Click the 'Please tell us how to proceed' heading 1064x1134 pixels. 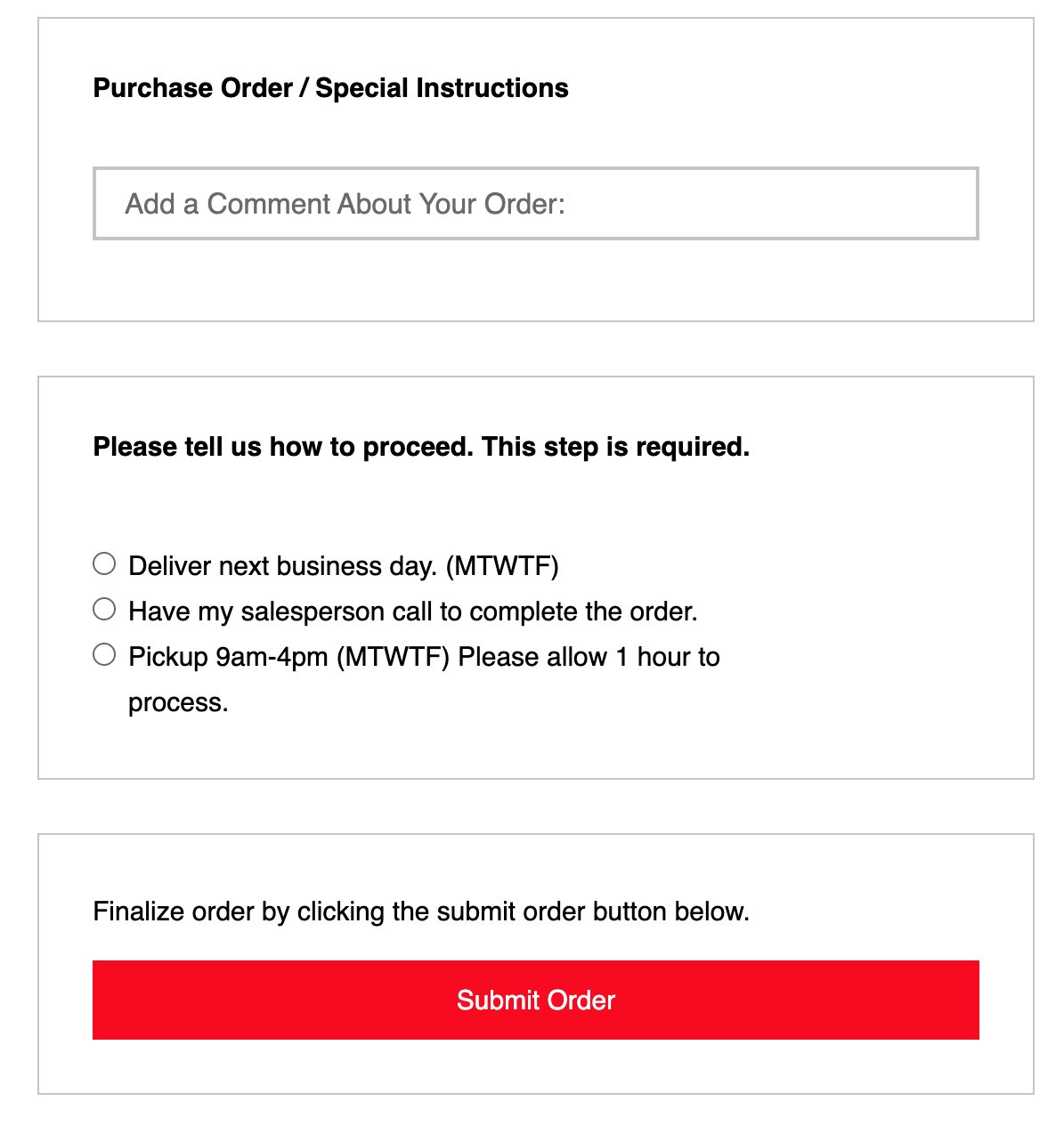coord(283,447)
